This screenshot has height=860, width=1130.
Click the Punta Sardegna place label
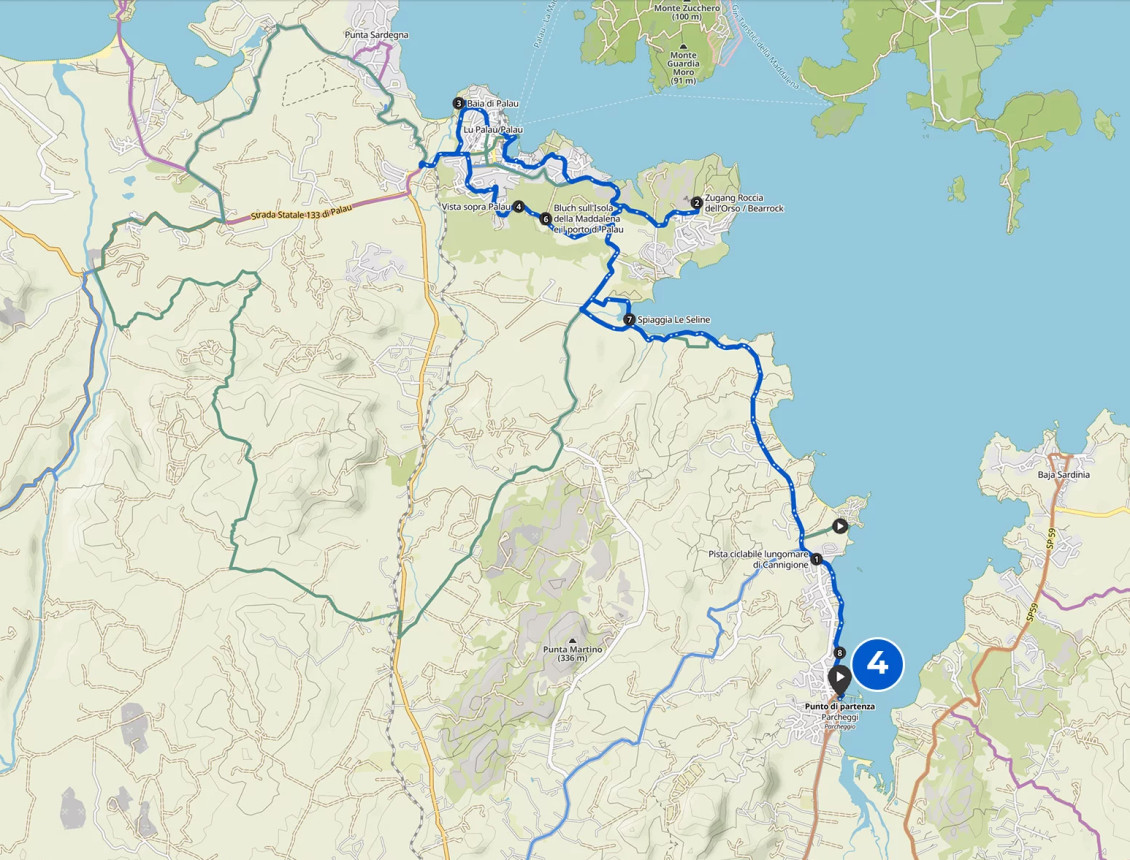pos(376,35)
